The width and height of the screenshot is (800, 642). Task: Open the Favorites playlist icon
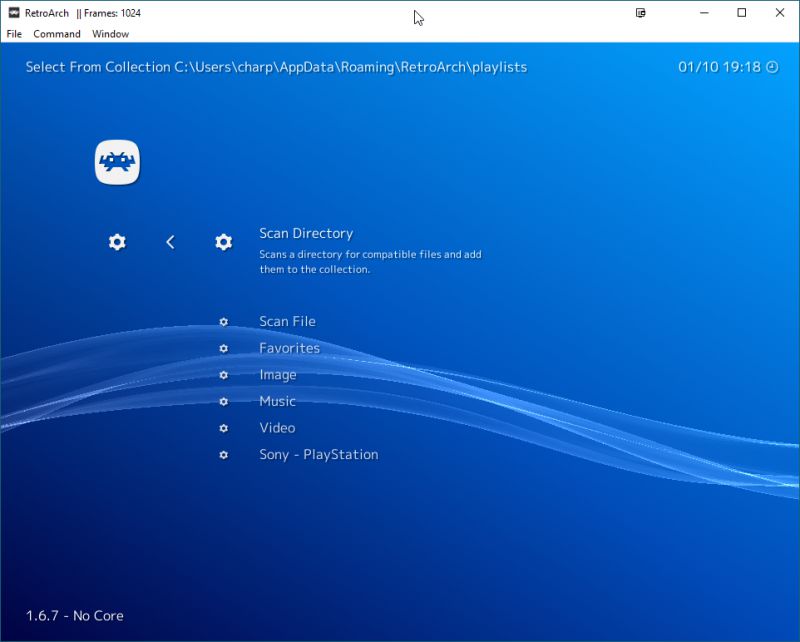pyautogui.click(x=222, y=348)
